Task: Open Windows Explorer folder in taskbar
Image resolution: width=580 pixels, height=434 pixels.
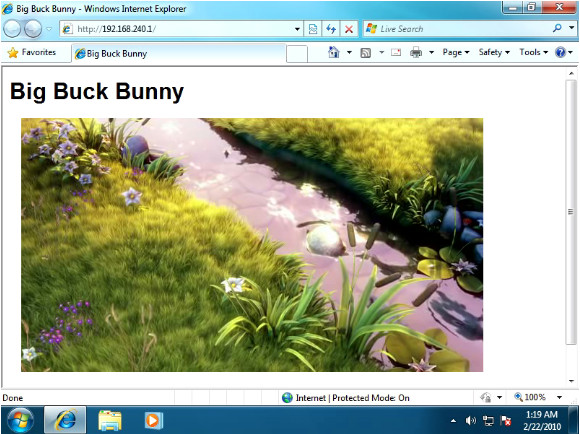Action: (x=110, y=420)
